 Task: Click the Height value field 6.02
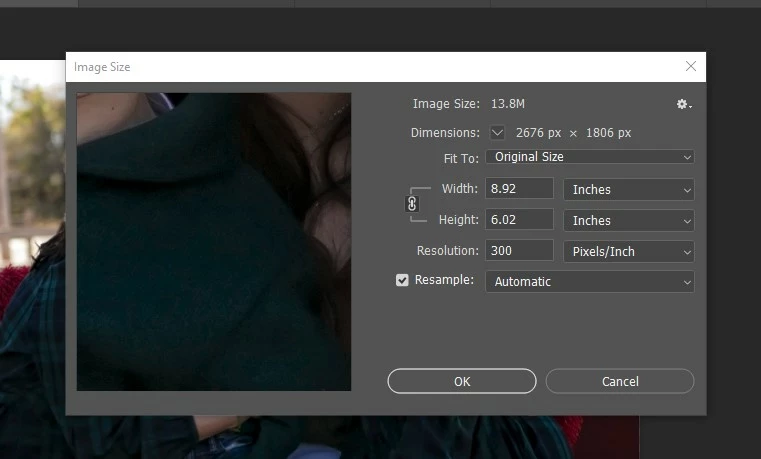pyautogui.click(x=519, y=219)
